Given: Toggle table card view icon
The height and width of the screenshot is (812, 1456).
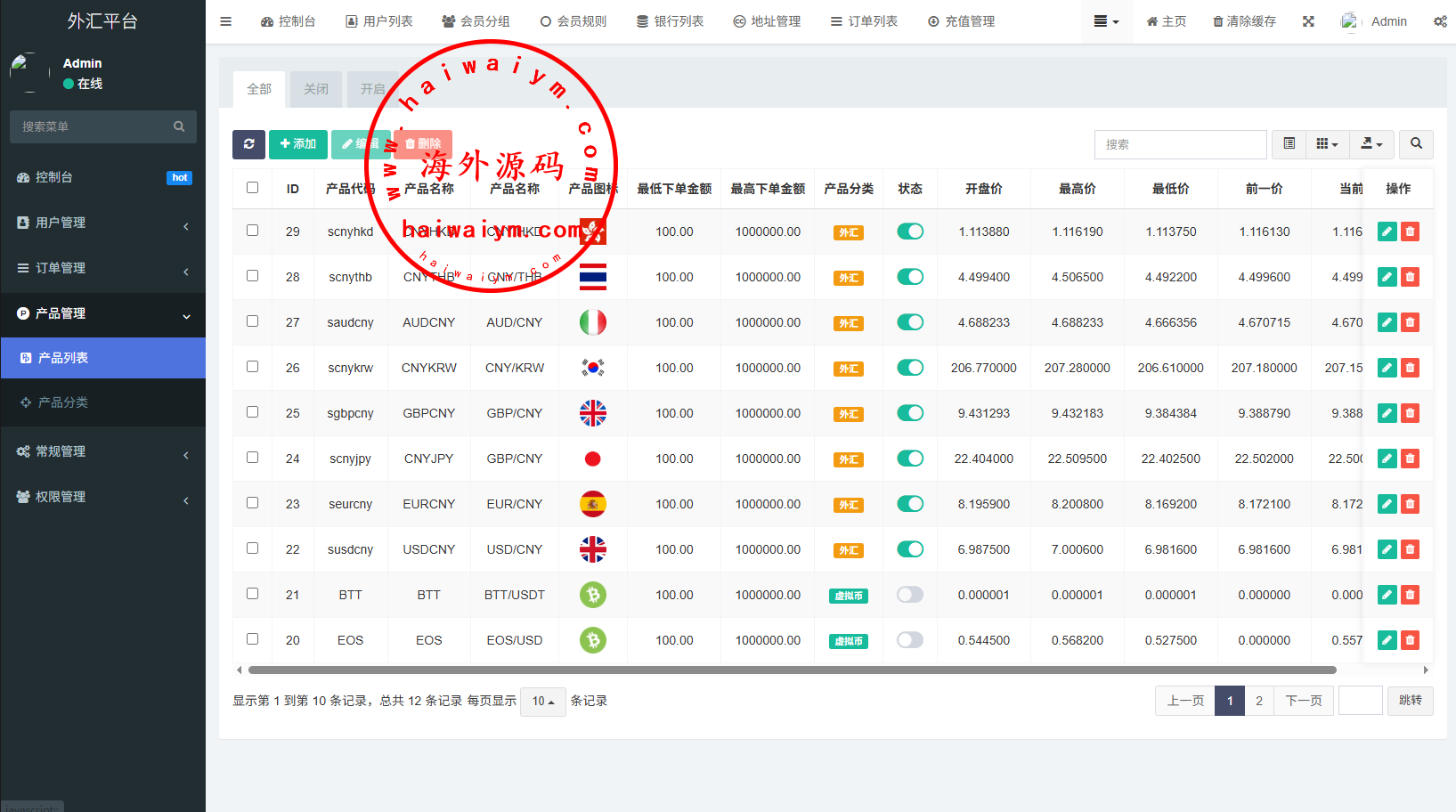Looking at the screenshot, I should coord(1289,144).
